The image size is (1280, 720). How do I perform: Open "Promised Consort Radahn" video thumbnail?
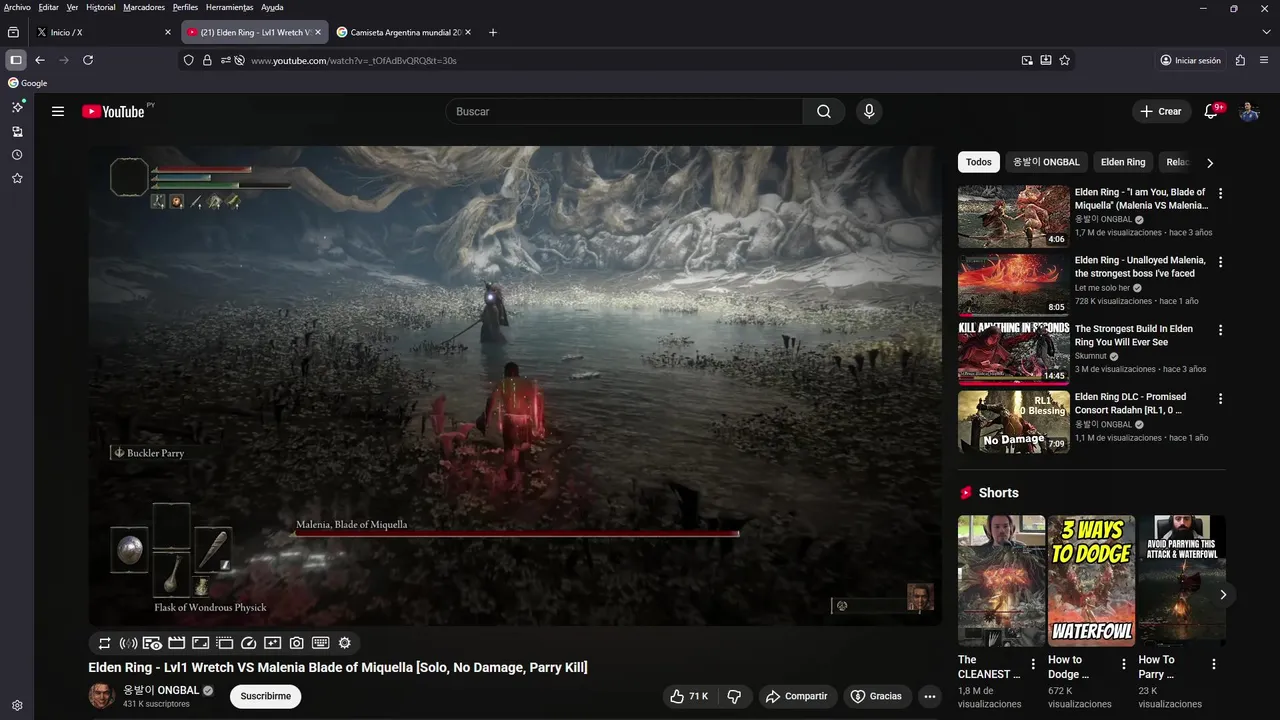click(1014, 421)
